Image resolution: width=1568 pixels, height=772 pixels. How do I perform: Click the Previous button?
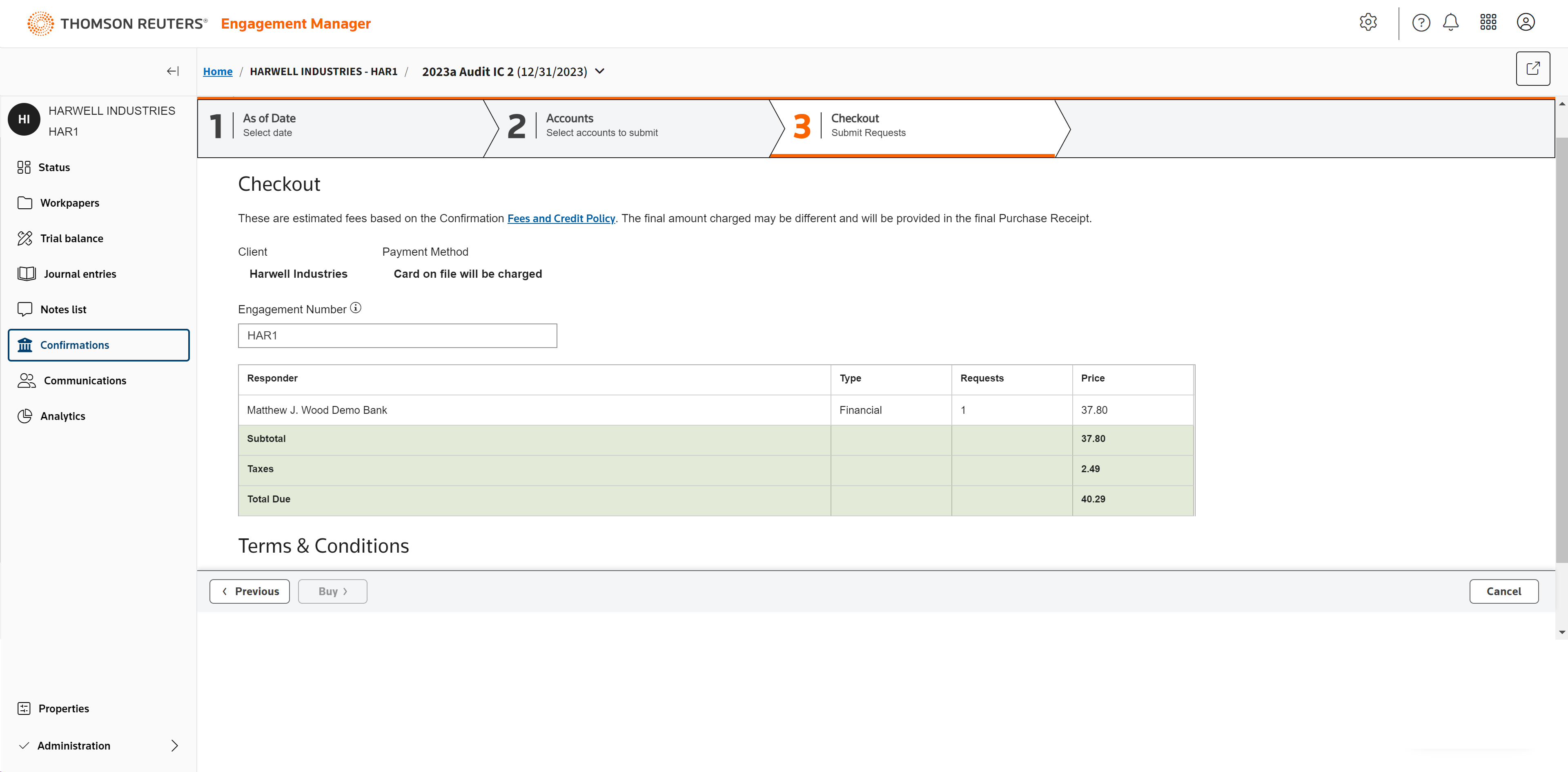(x=249, y=591)
